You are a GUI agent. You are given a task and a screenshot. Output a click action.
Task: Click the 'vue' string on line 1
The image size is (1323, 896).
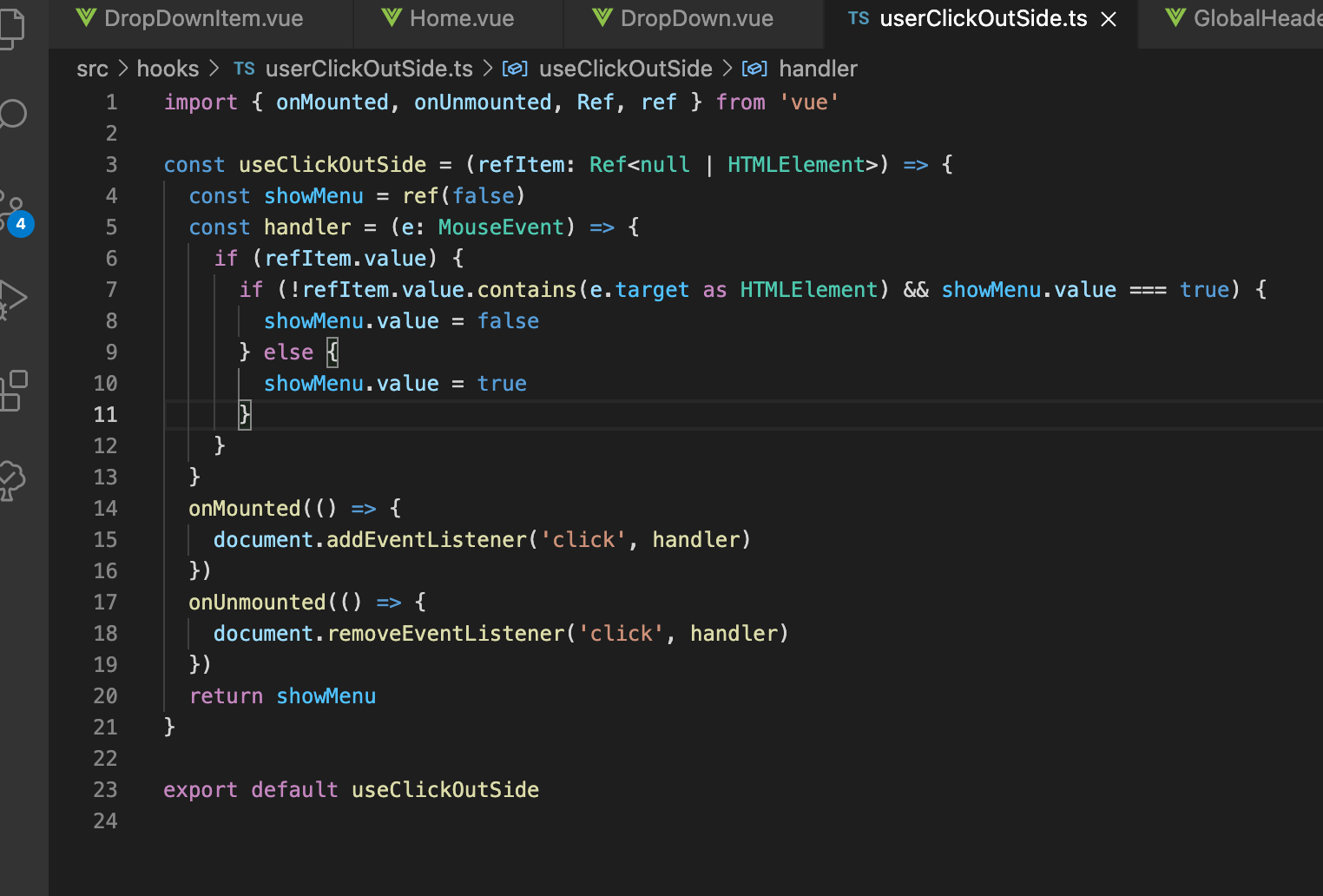pyautogui.click(x=809, y=102)
